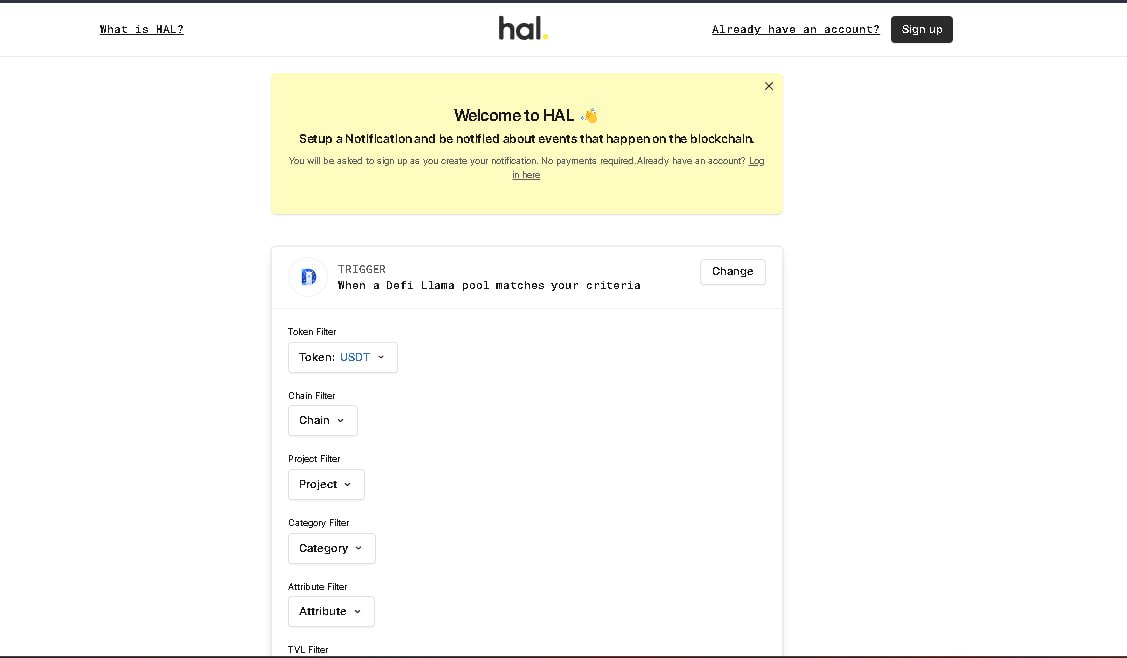Click the TVL Filter label
Screen dimensions: 1127x658
[308, 650]
